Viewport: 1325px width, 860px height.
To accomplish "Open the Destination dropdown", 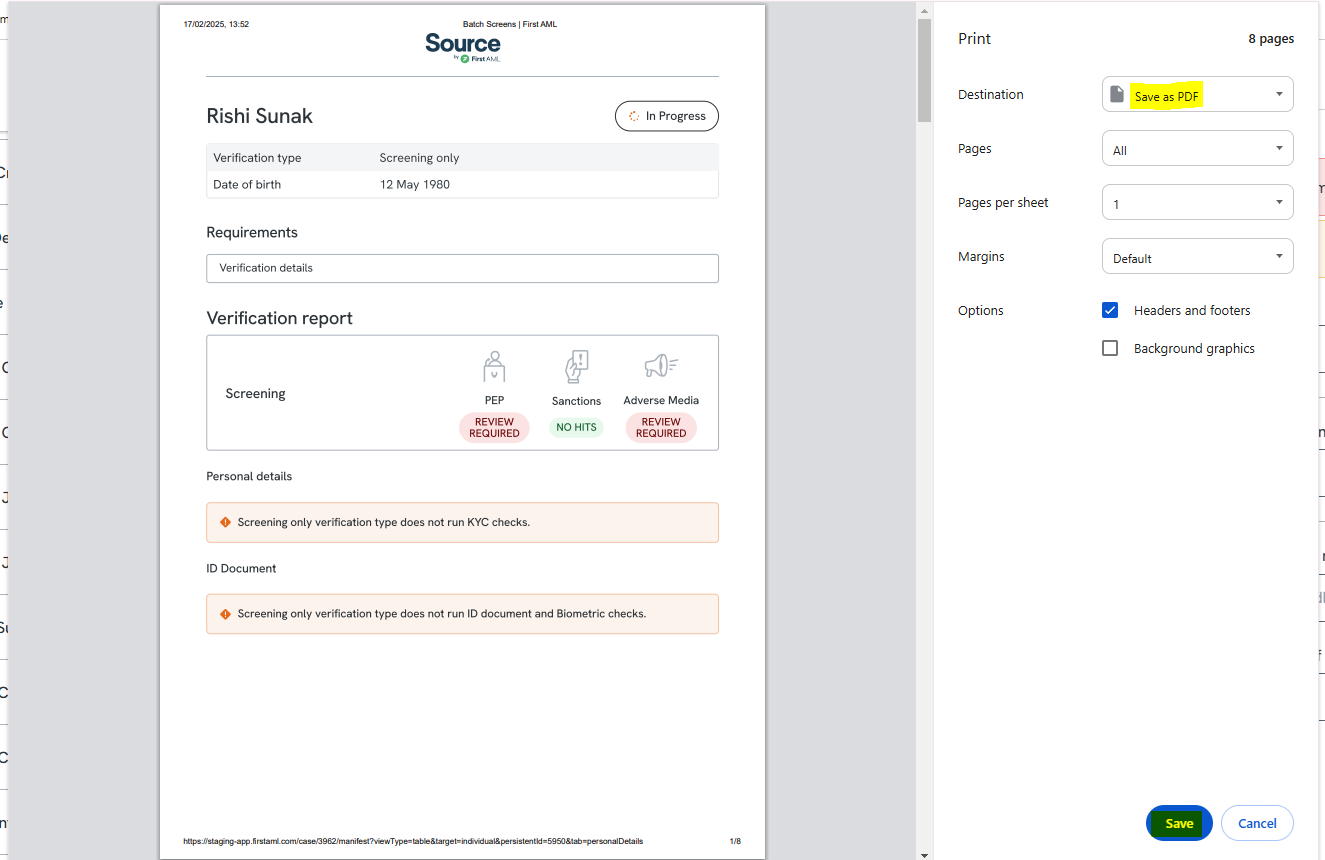I will coord(1198,94).
